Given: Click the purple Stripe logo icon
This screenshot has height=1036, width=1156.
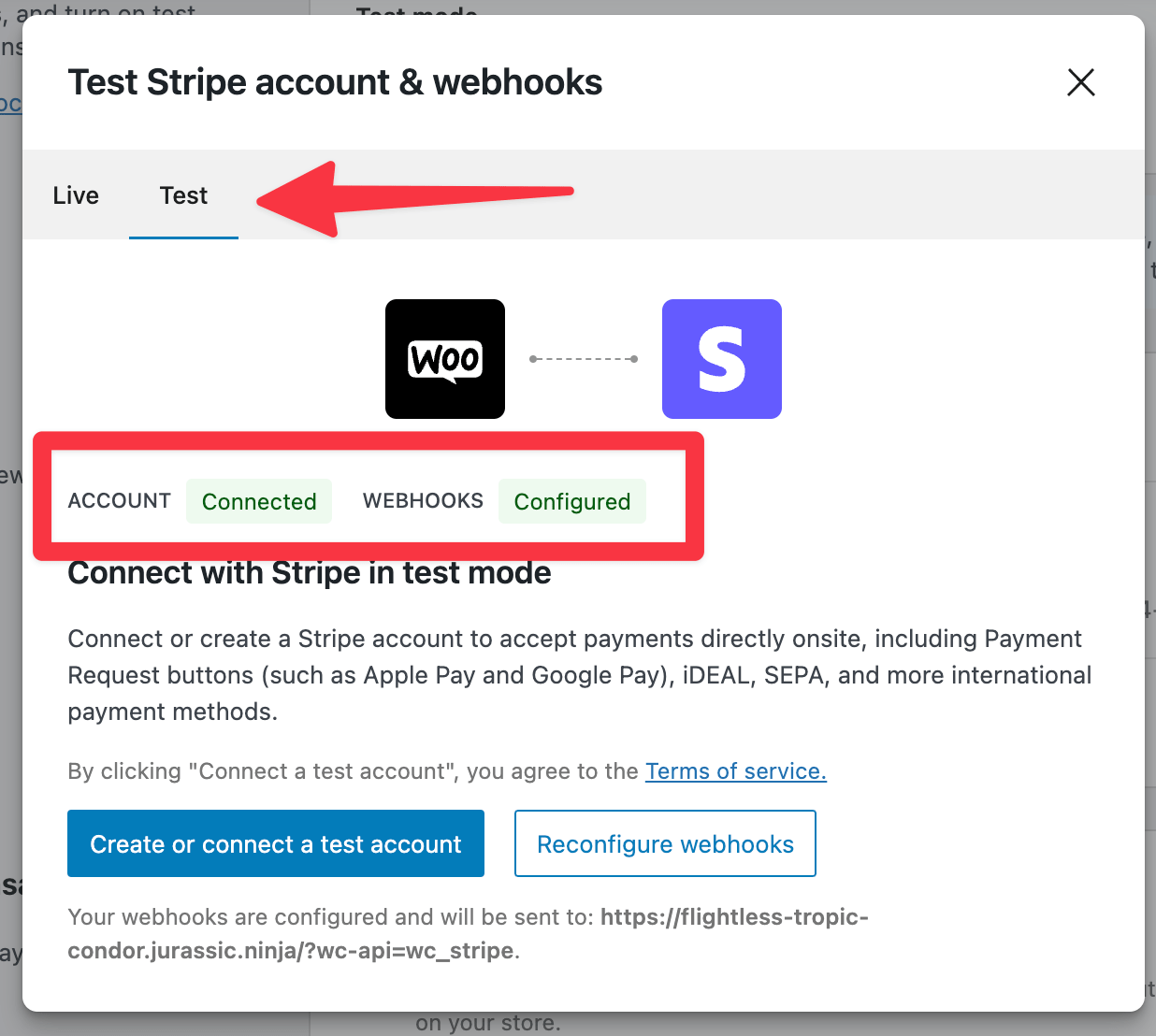Looking at the screenshot, I should click(721, 359).
